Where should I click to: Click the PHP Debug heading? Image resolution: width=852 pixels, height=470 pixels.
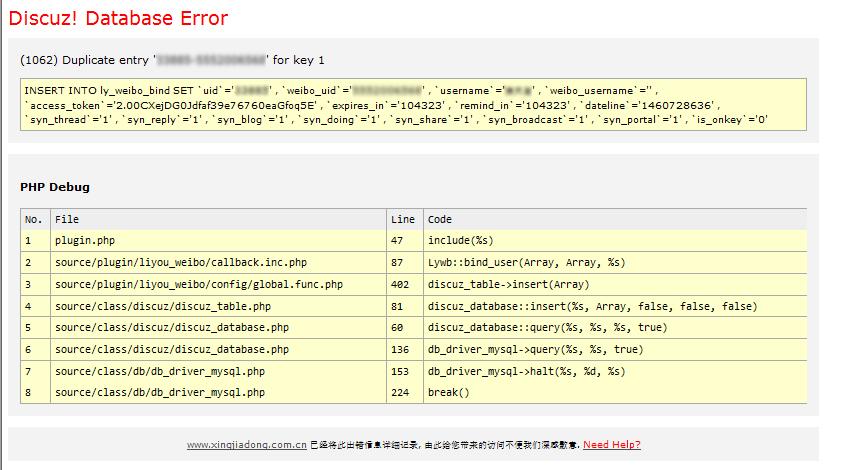point(55,187)
